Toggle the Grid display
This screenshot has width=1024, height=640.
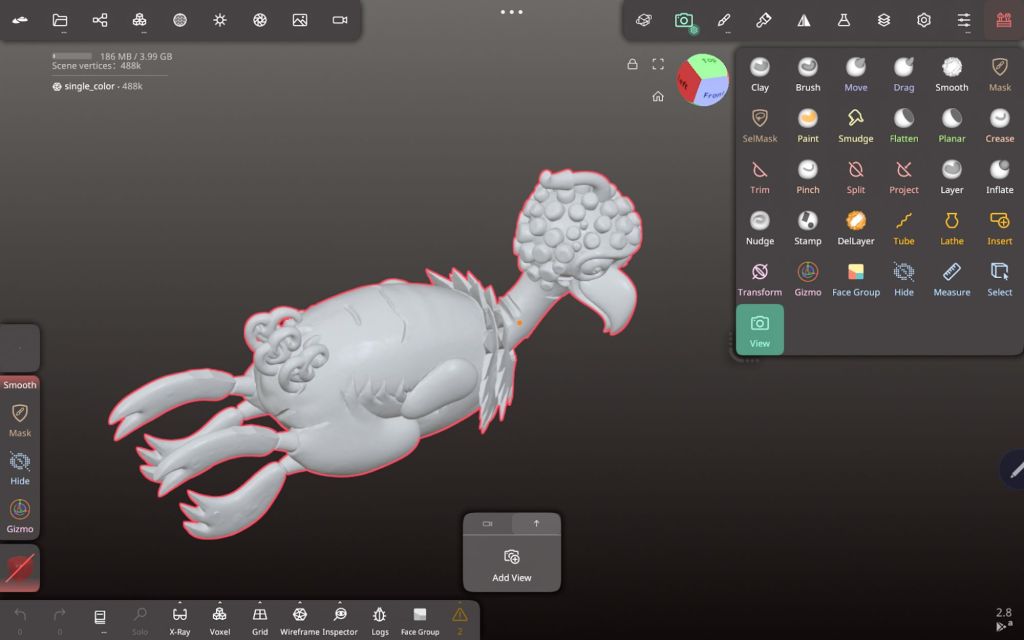[260, 619]
